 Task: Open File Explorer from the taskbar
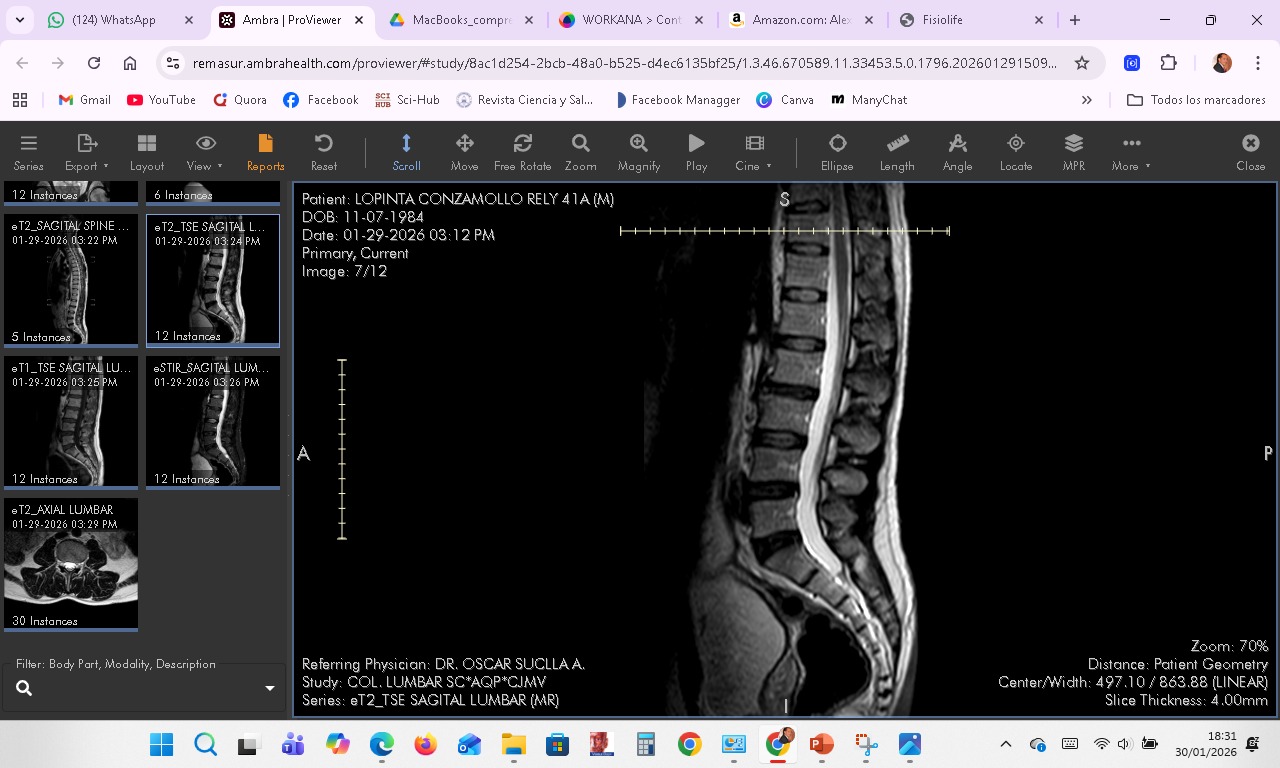(x=513, y=744)
